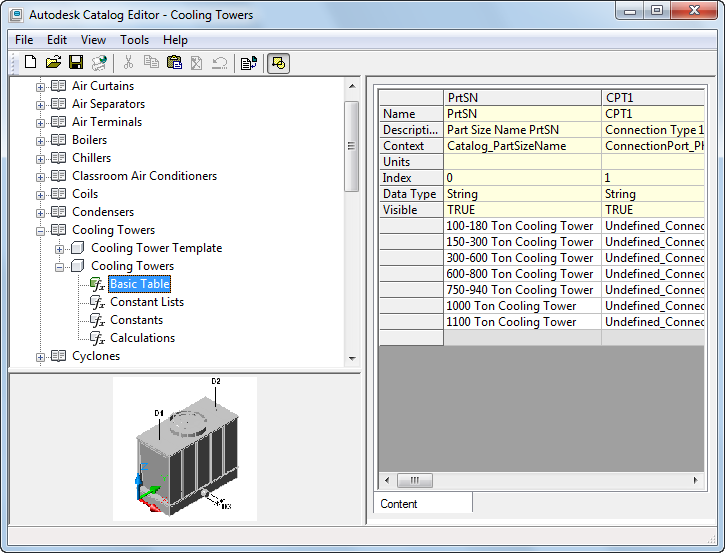Click the book icon beside Air Curtains
The width and height of the screenshot is (725, 553).
58,86
